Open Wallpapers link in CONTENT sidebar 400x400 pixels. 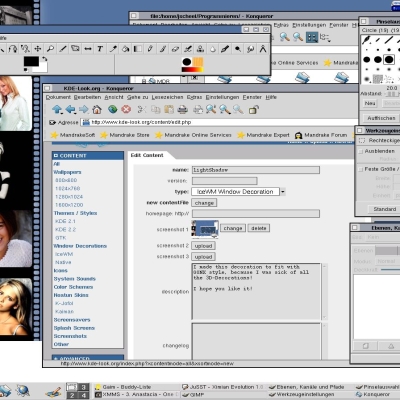[67, 172]
